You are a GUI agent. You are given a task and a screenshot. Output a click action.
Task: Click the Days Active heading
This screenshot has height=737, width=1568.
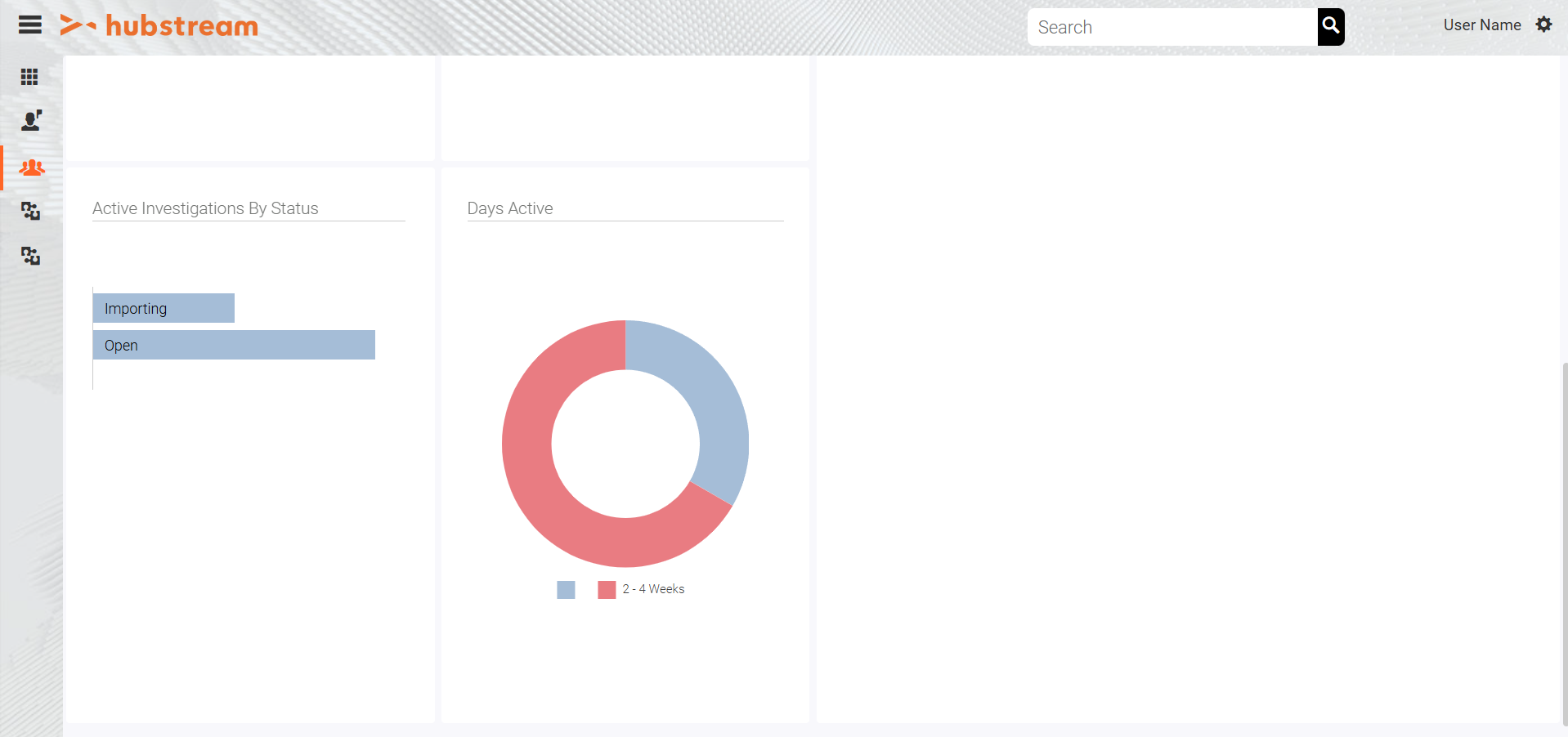pos(509,208)
